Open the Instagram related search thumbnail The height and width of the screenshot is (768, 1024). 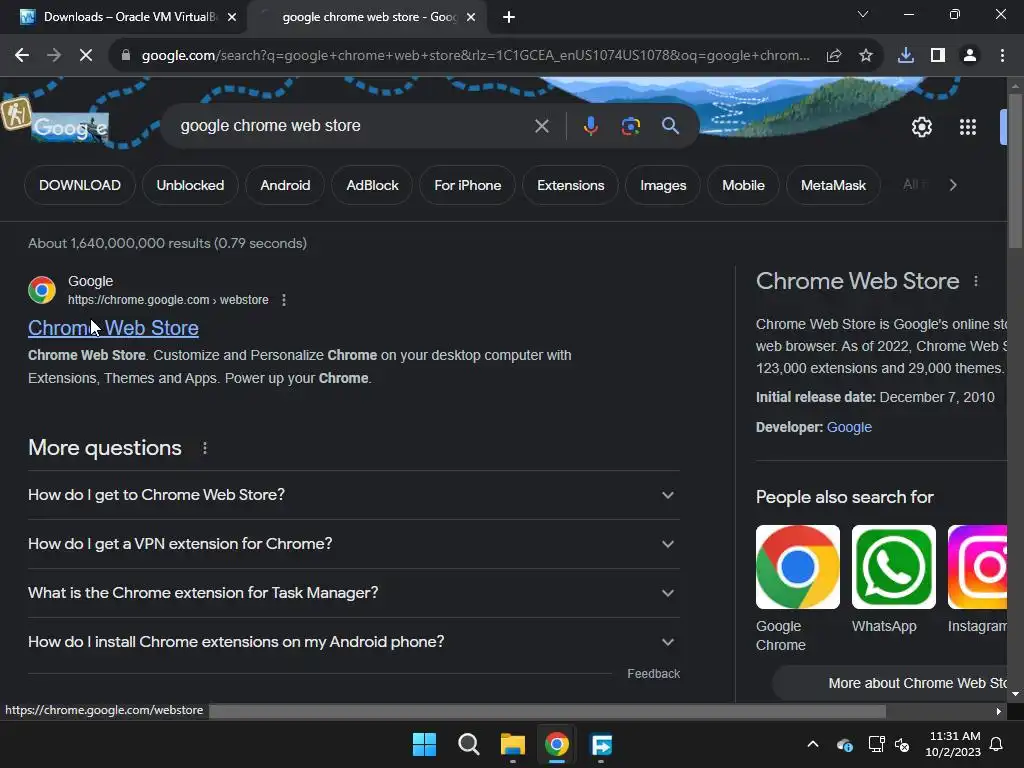click(x=977, y=567)
